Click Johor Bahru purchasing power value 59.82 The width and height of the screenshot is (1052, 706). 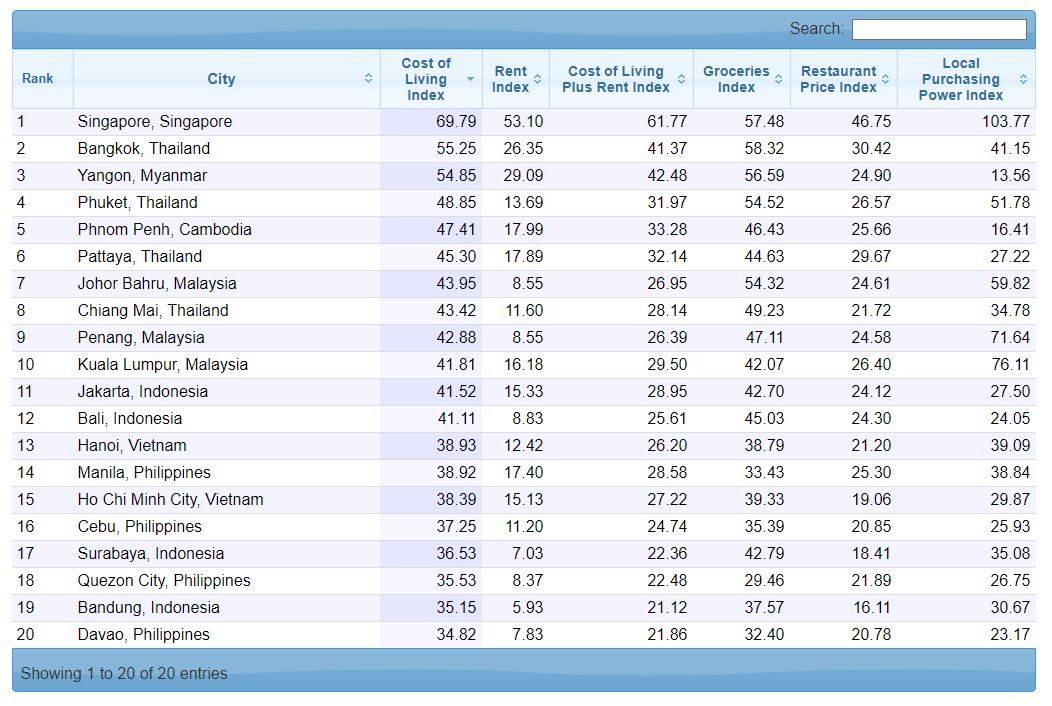coord(1010,284)
